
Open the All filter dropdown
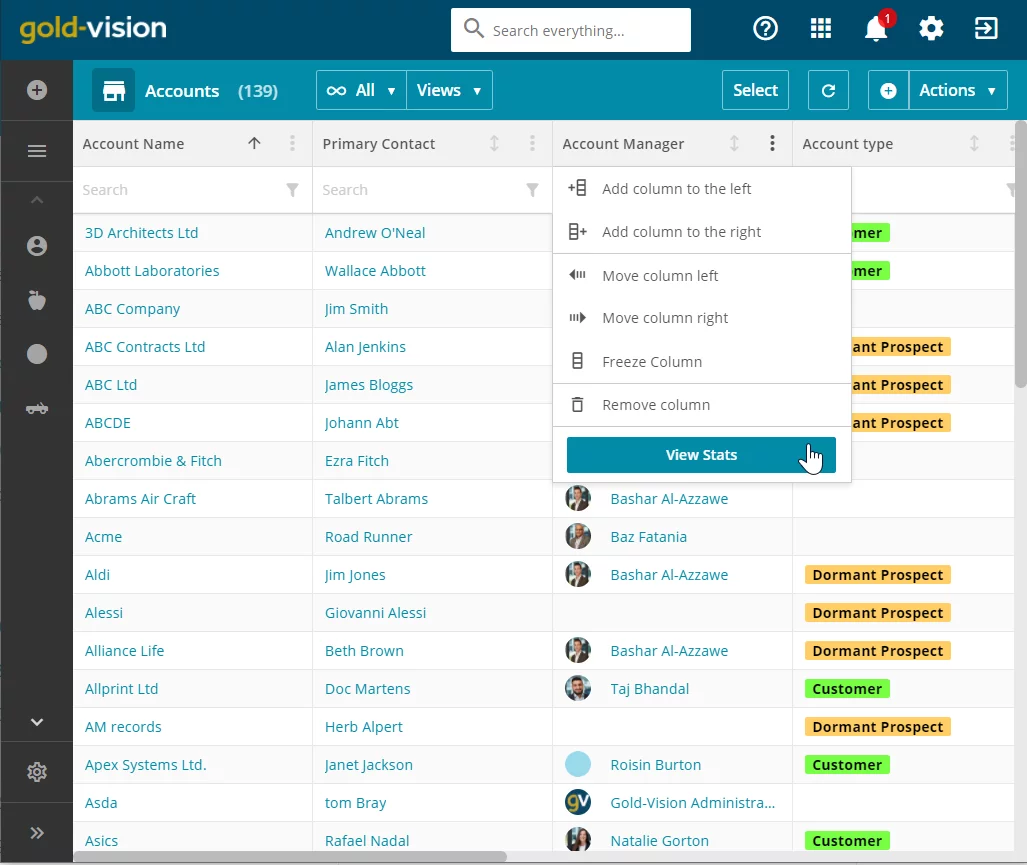[362, 90]
